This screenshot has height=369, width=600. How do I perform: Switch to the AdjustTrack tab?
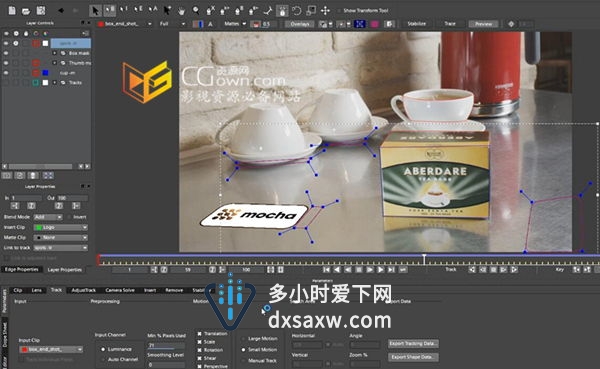(x=84, y=290)
